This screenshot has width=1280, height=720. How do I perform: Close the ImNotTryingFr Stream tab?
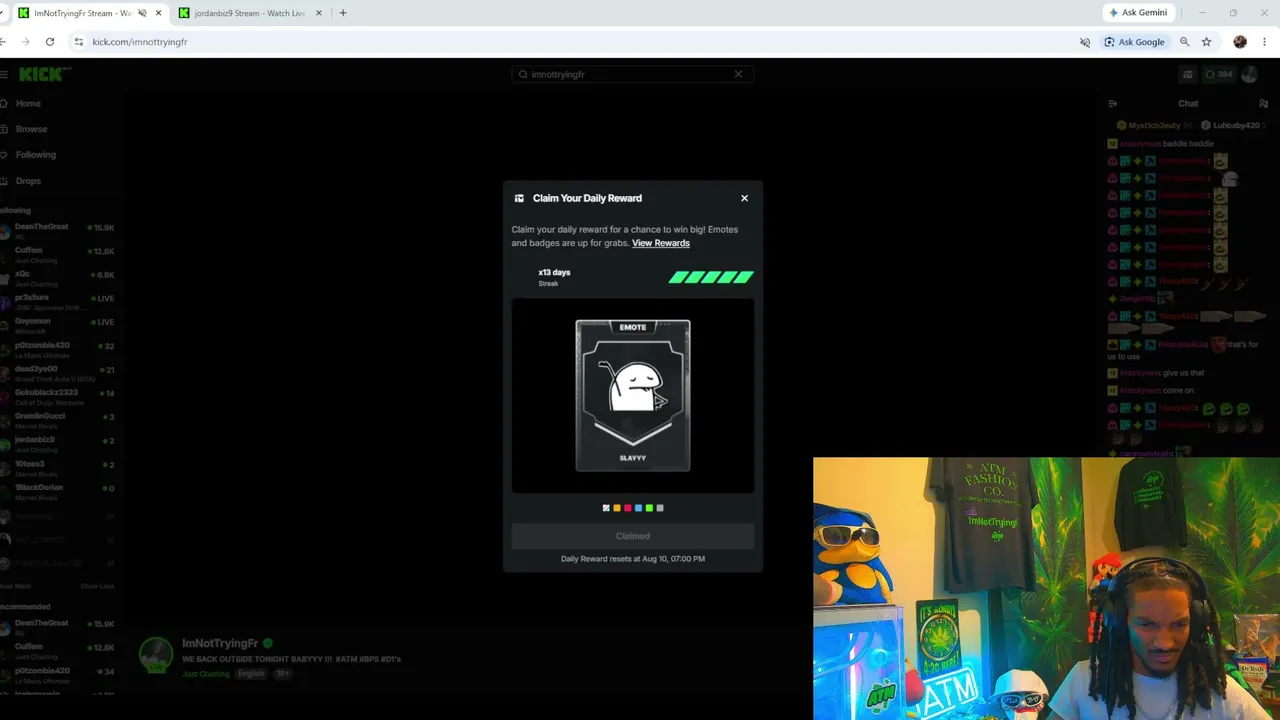pos(158,13)
